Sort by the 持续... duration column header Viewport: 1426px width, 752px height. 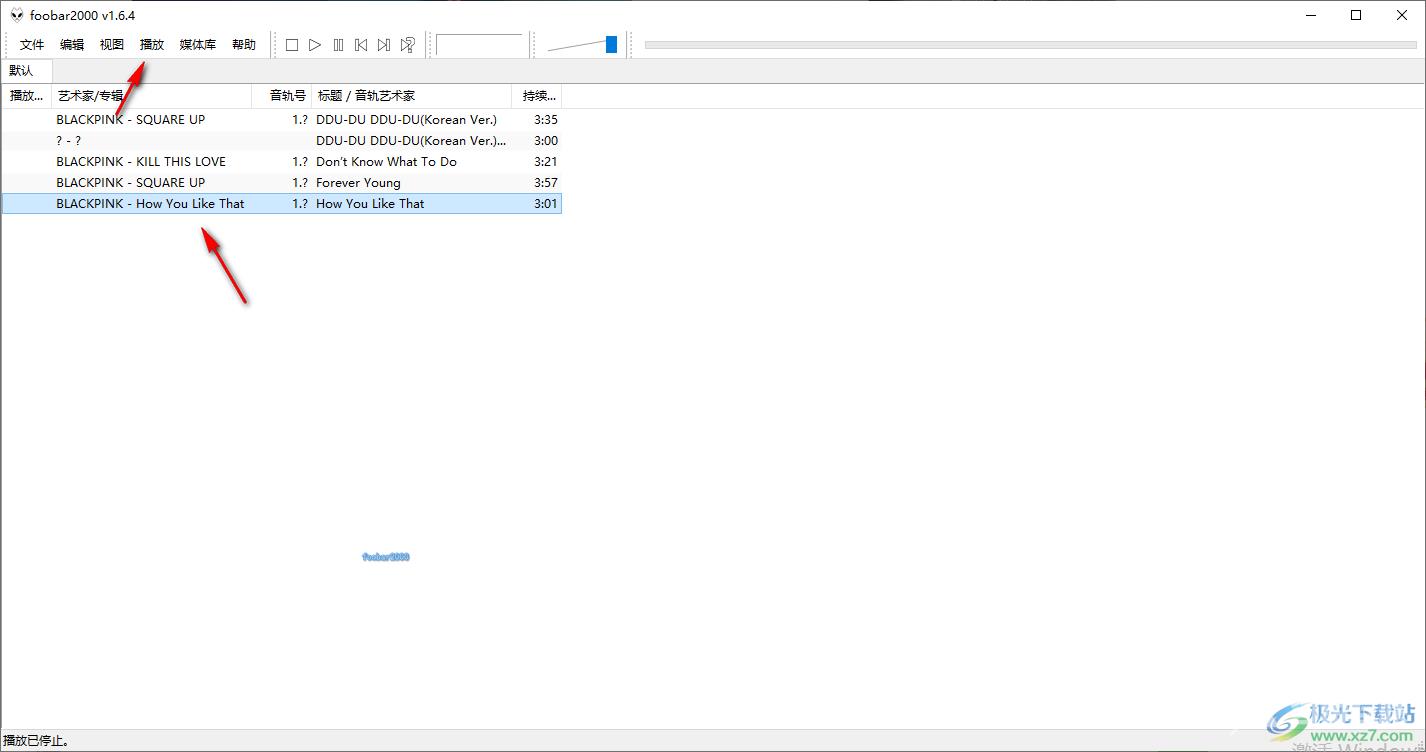click(x=537, y=96)
